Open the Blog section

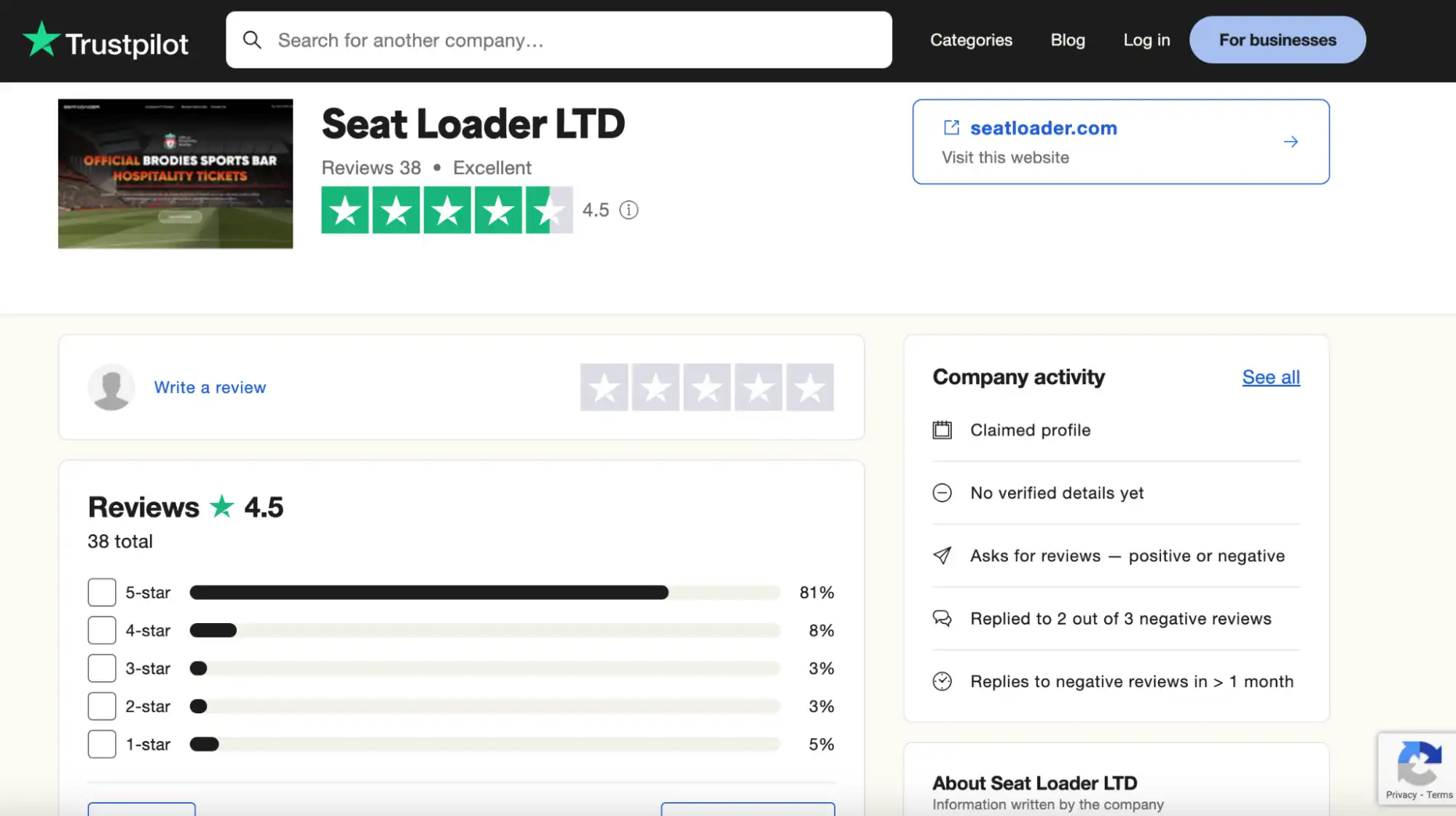click(x=1067, y=40)
